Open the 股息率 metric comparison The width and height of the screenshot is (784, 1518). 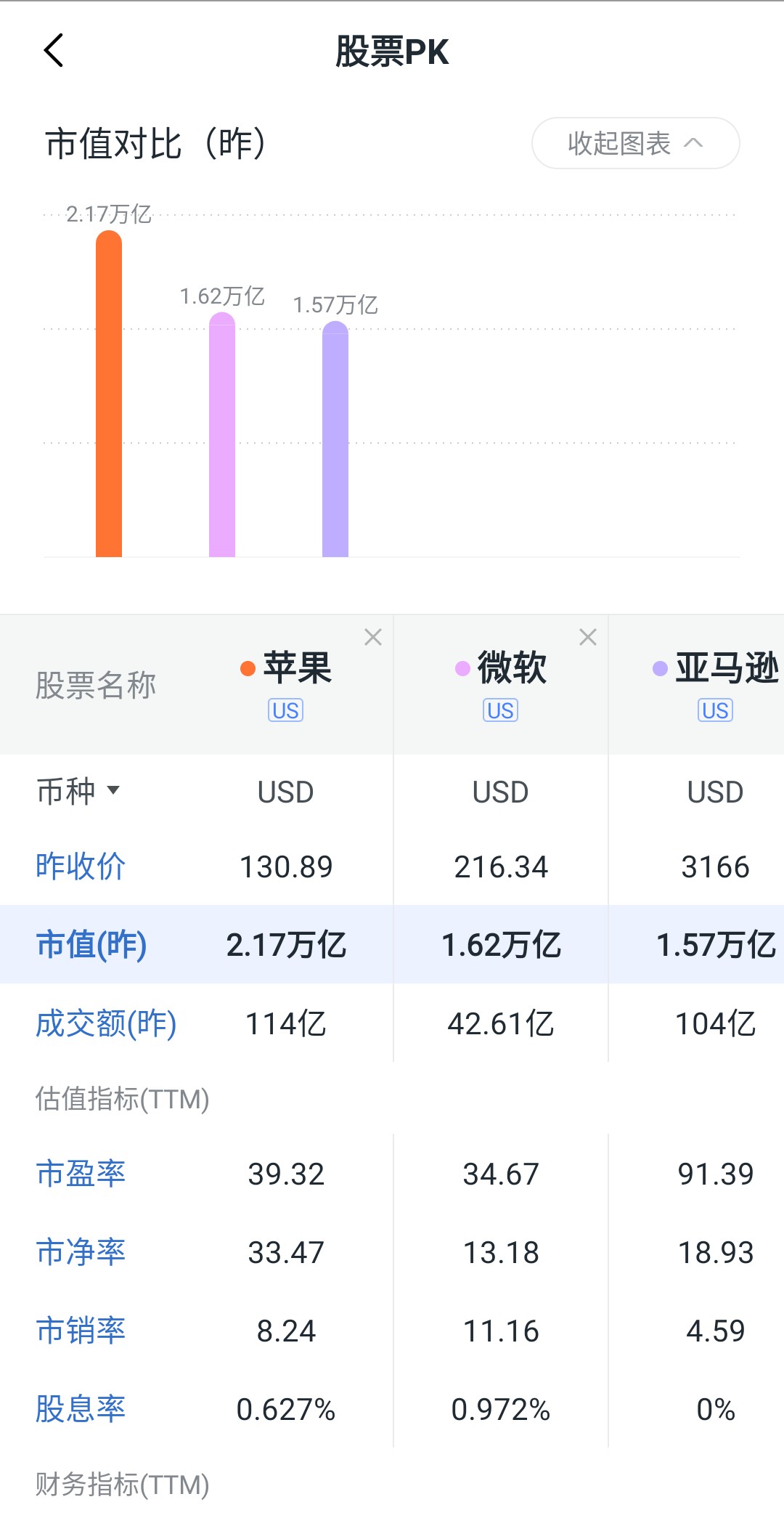[x=81, y=1409]
